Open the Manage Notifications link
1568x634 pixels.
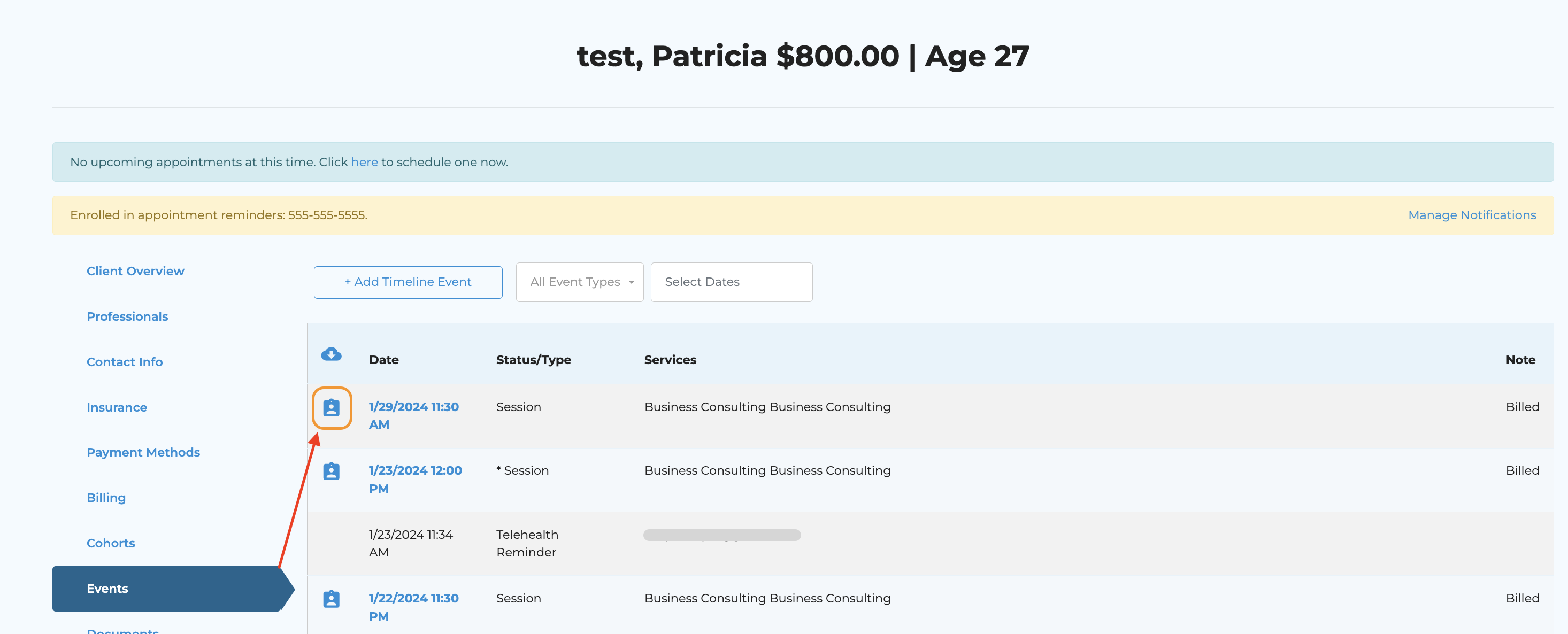[x=1471, y=215]
